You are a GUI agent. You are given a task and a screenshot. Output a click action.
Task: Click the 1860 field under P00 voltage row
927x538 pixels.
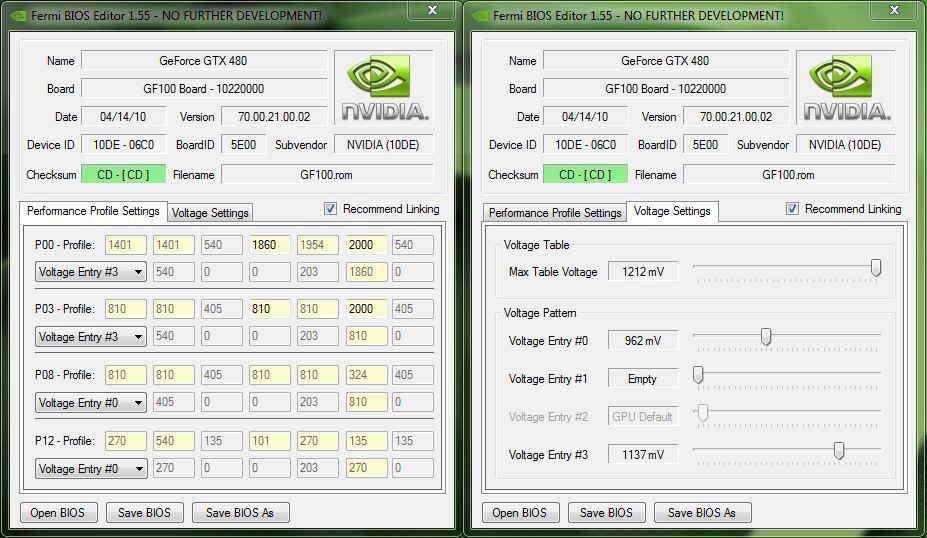[366, 272]
